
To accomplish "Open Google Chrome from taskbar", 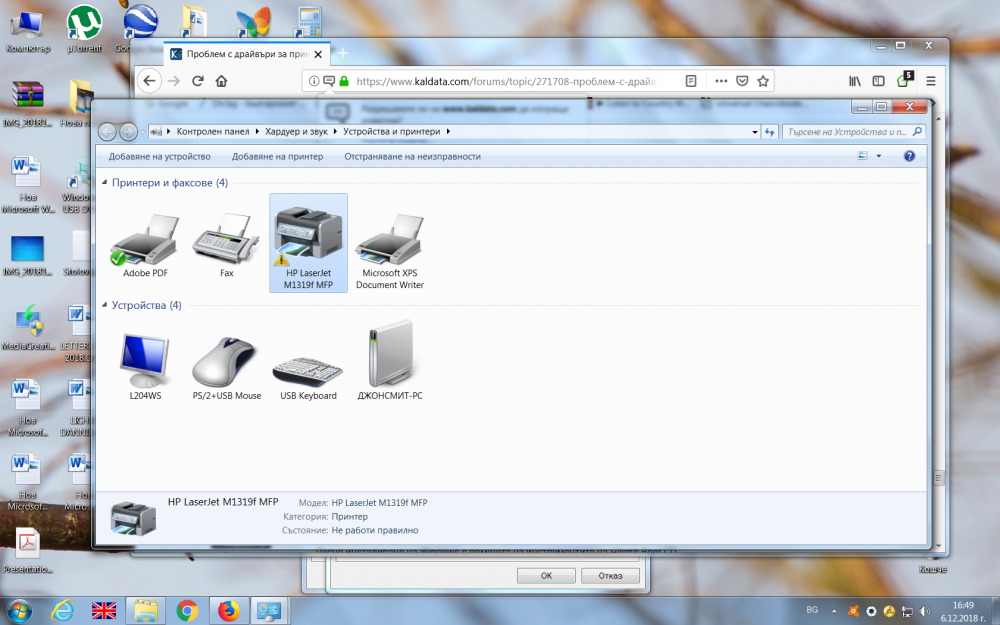I will (187, 611).
